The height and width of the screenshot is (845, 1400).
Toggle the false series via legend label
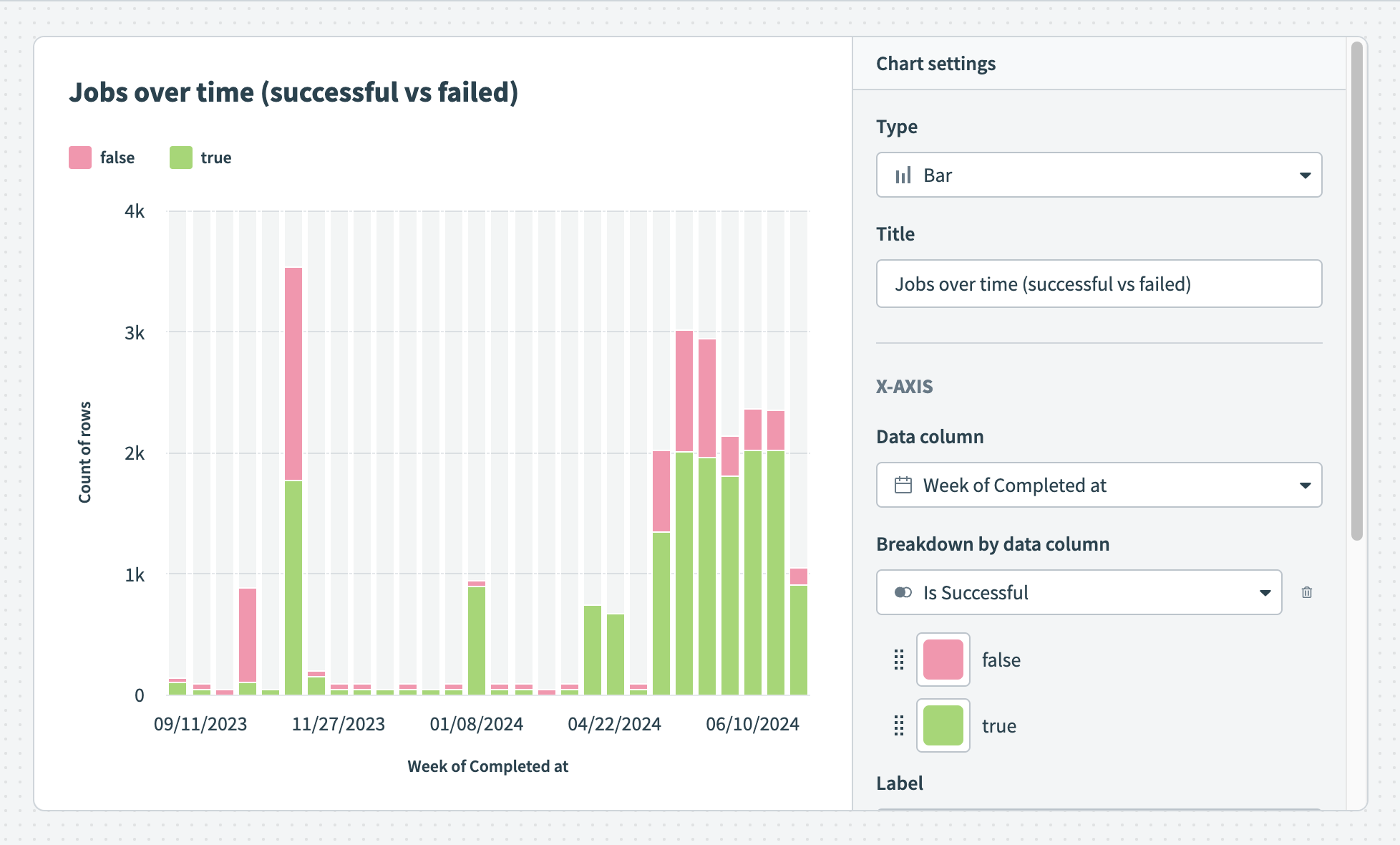pyautogui.click(x=117, y=158)
